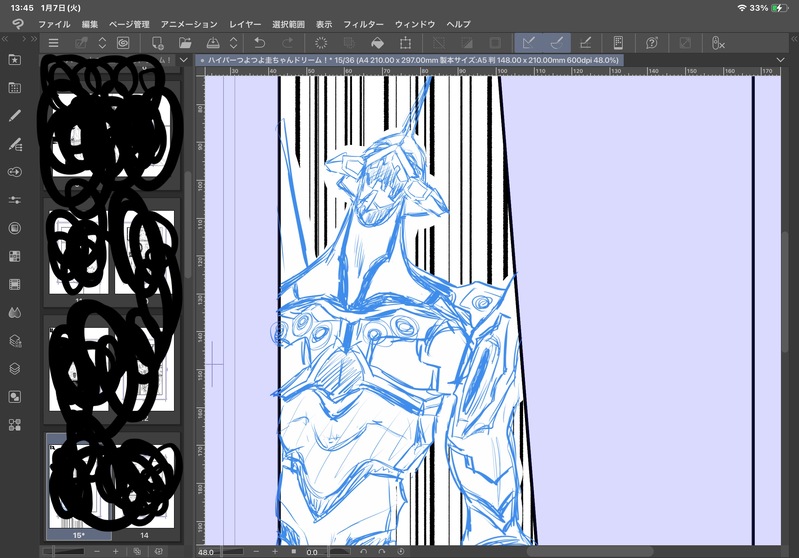Expand the page manager tab dropdown chevron
This screenshot has height=558, width=799.
[184, 60]
